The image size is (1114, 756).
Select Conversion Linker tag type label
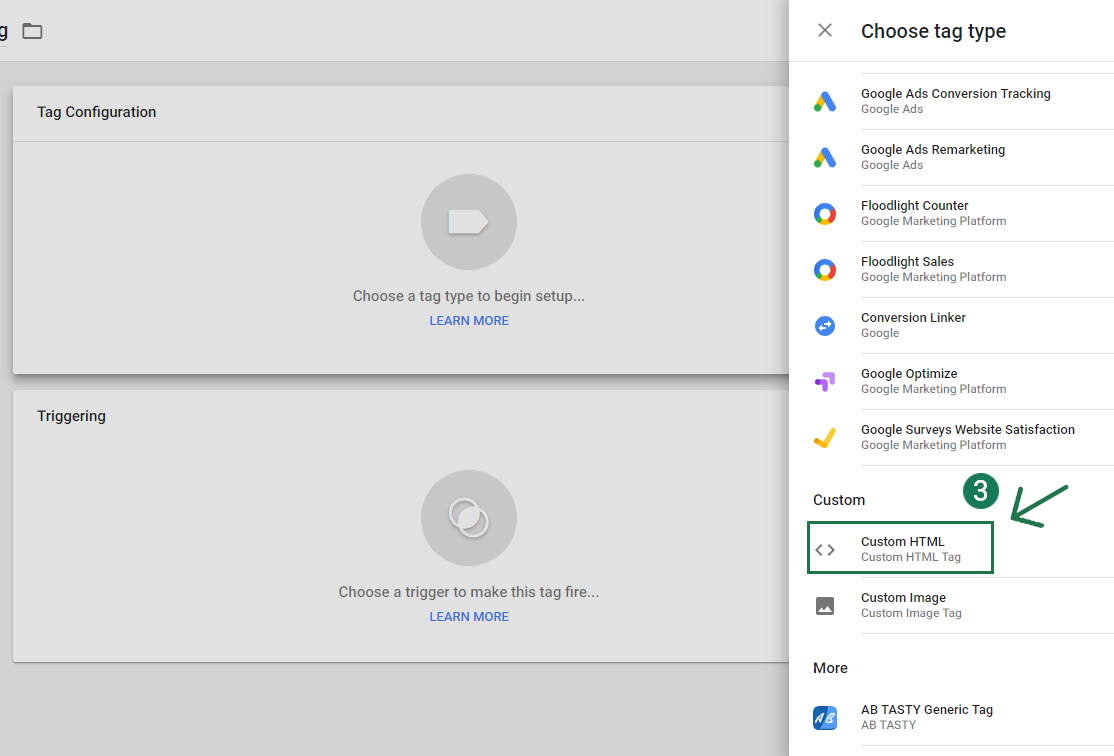click(x=913, y=318)
